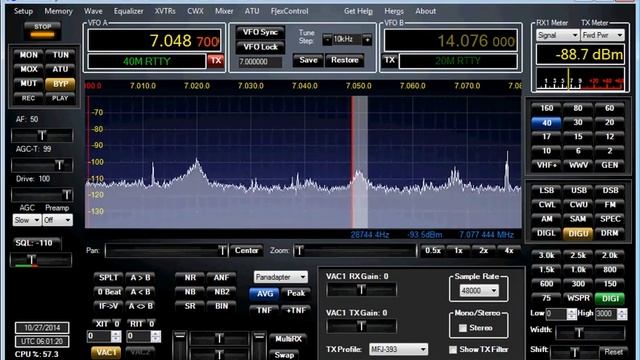Set zoom to 4x
The image size is (640, 360).
[x=509, y=251]
